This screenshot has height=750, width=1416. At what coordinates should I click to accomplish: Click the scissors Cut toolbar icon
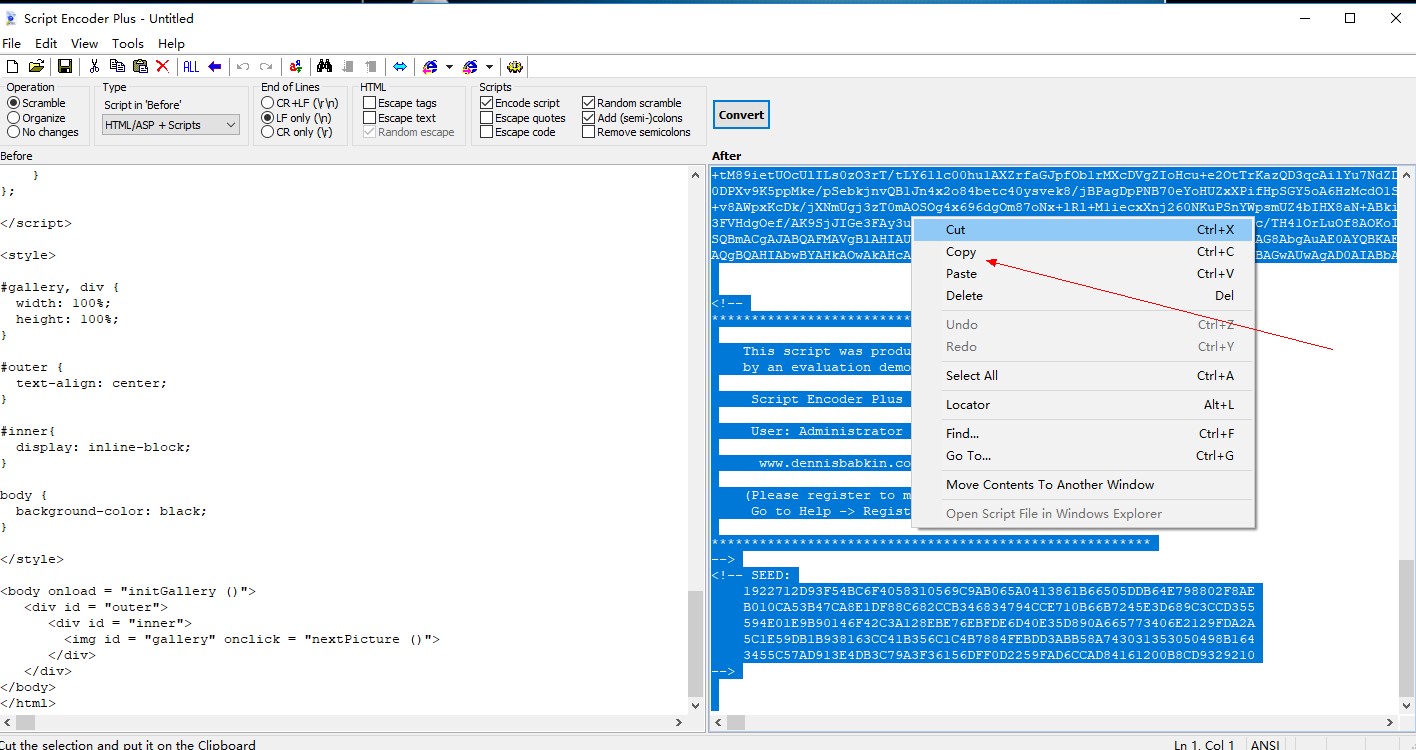pos(94,67)
